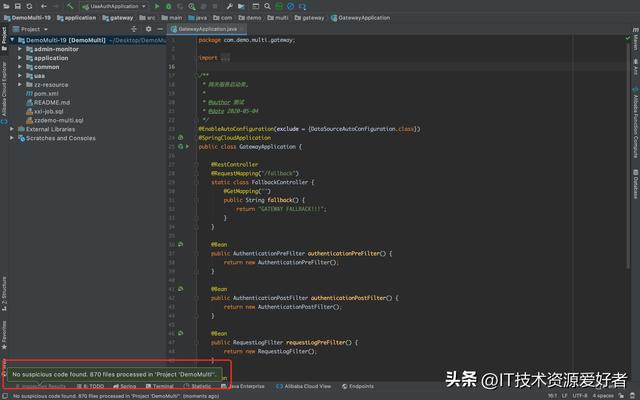This screenshot has width=640, height=400.
Task: Click the GatewayApplication breadcrumb item
Action: click(x=360, y=18)
